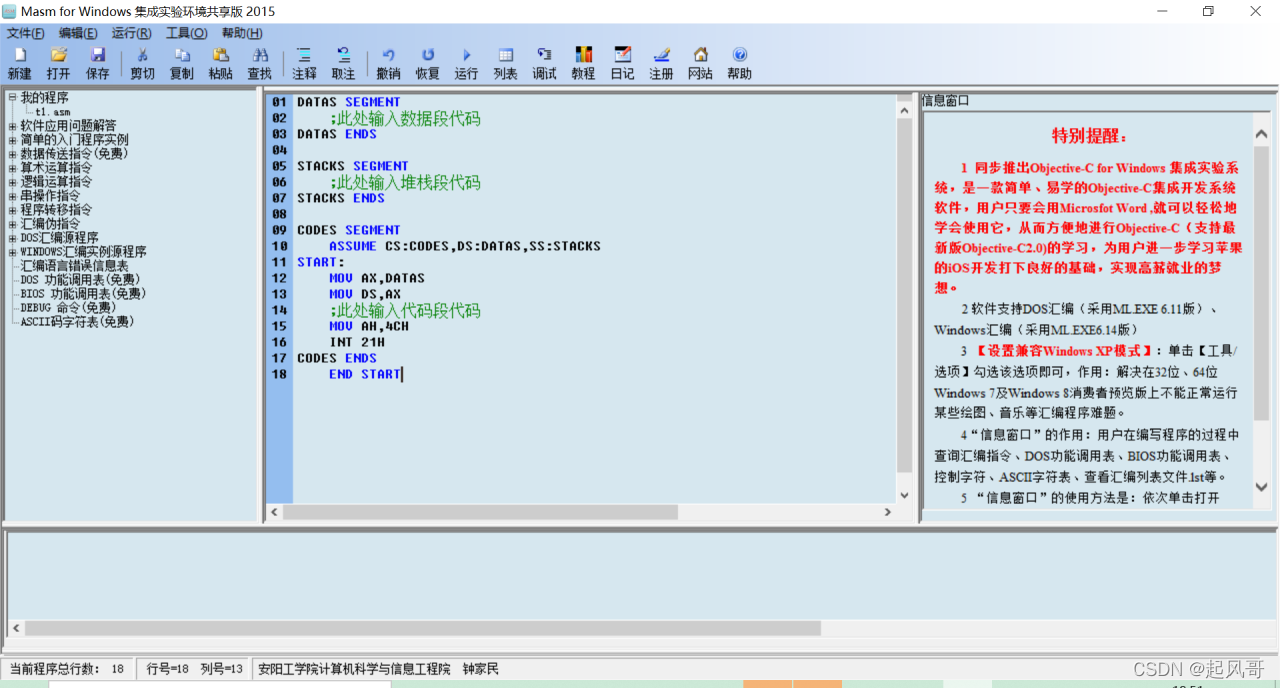Expand the 逻辑运算指令 node
The height and width of the screenshot is (688, 1280).
click(12, 182)
